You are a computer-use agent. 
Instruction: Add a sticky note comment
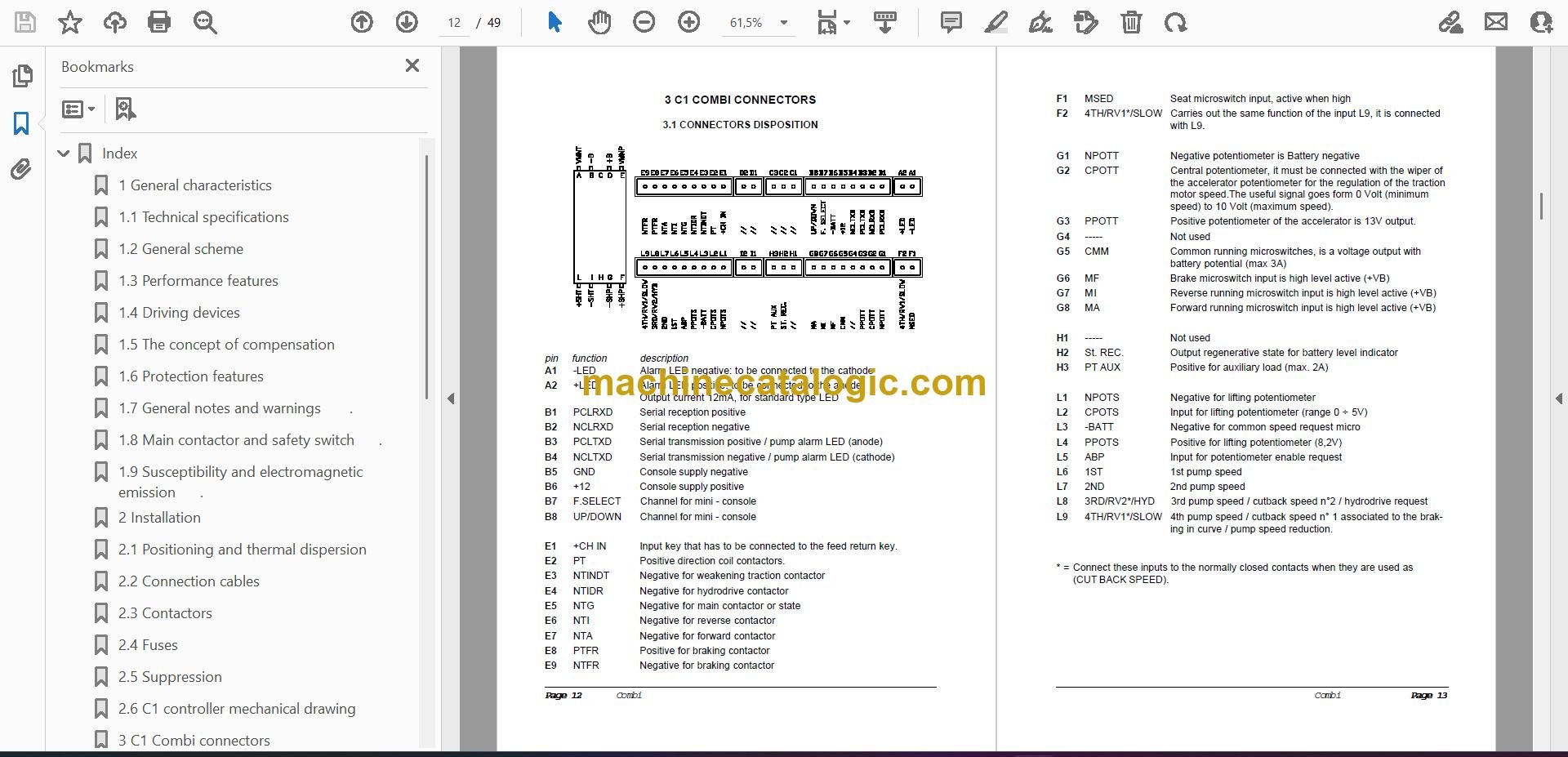951,22
